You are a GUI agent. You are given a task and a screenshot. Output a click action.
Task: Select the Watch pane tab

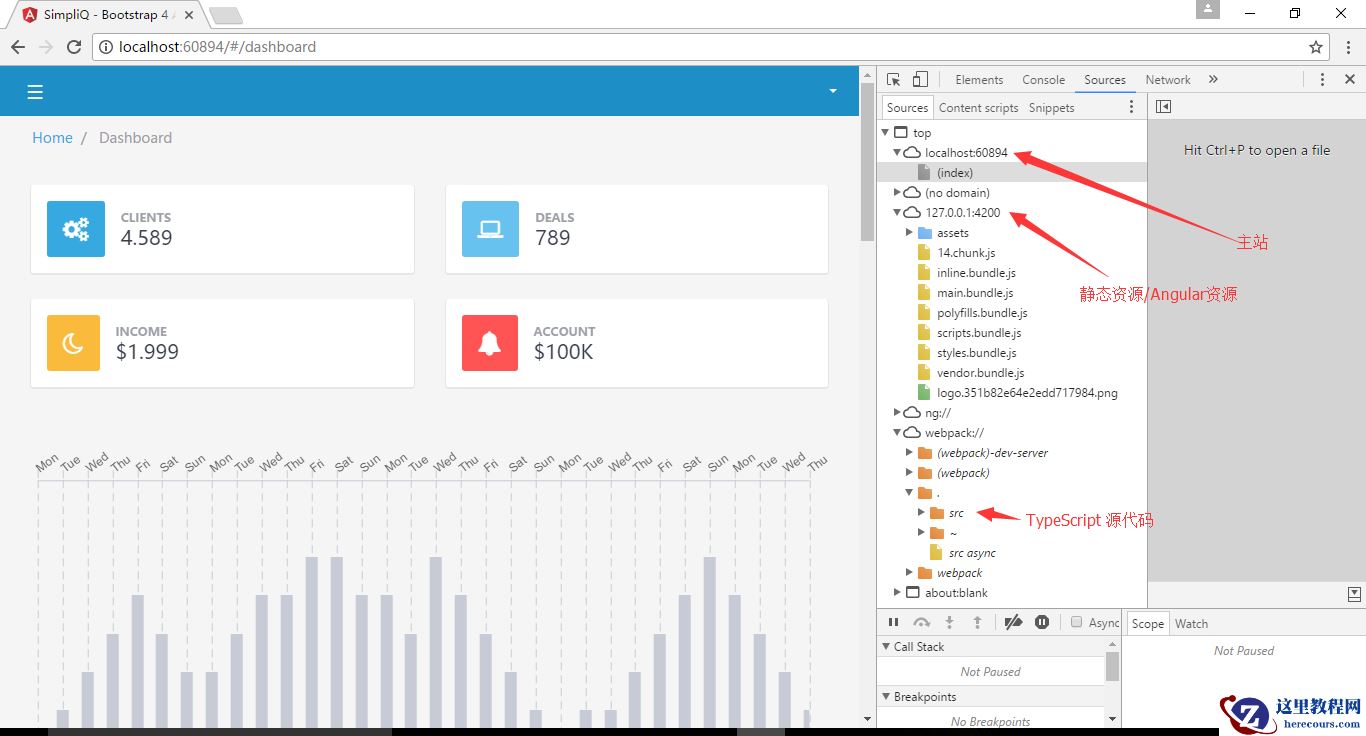[1191, 623]
